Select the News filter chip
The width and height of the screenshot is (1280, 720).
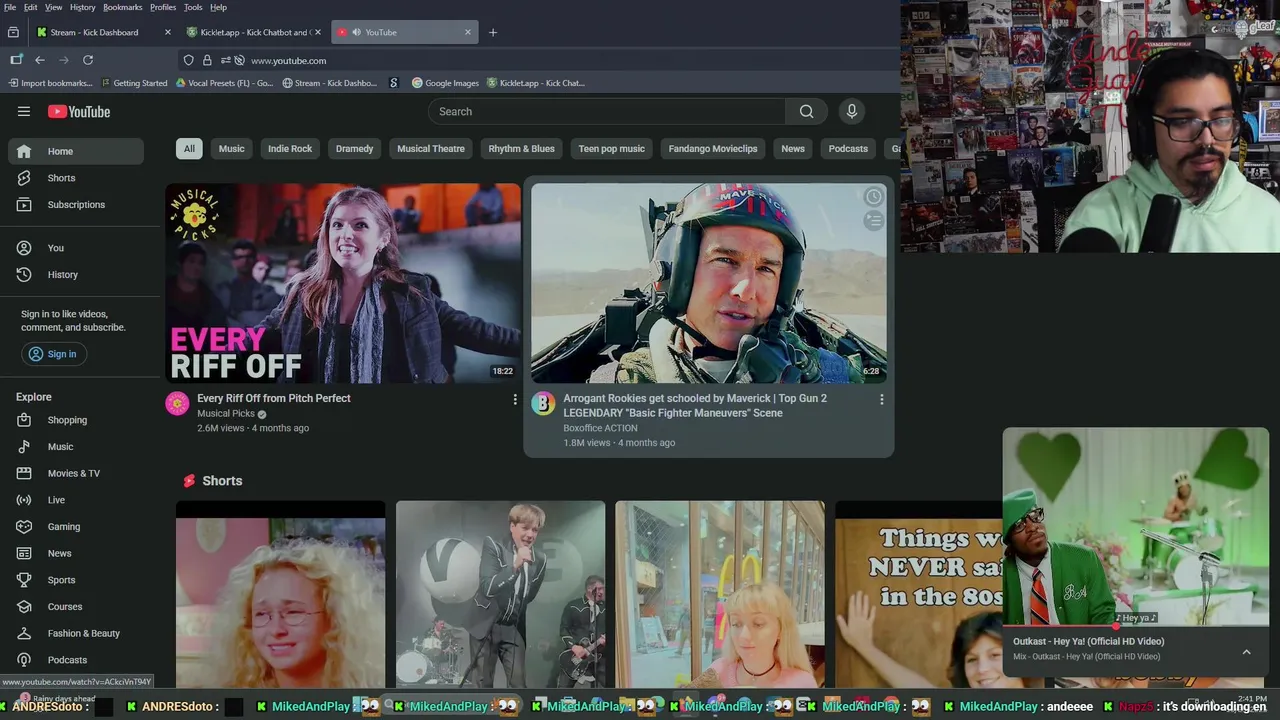[x=793, y=149]
